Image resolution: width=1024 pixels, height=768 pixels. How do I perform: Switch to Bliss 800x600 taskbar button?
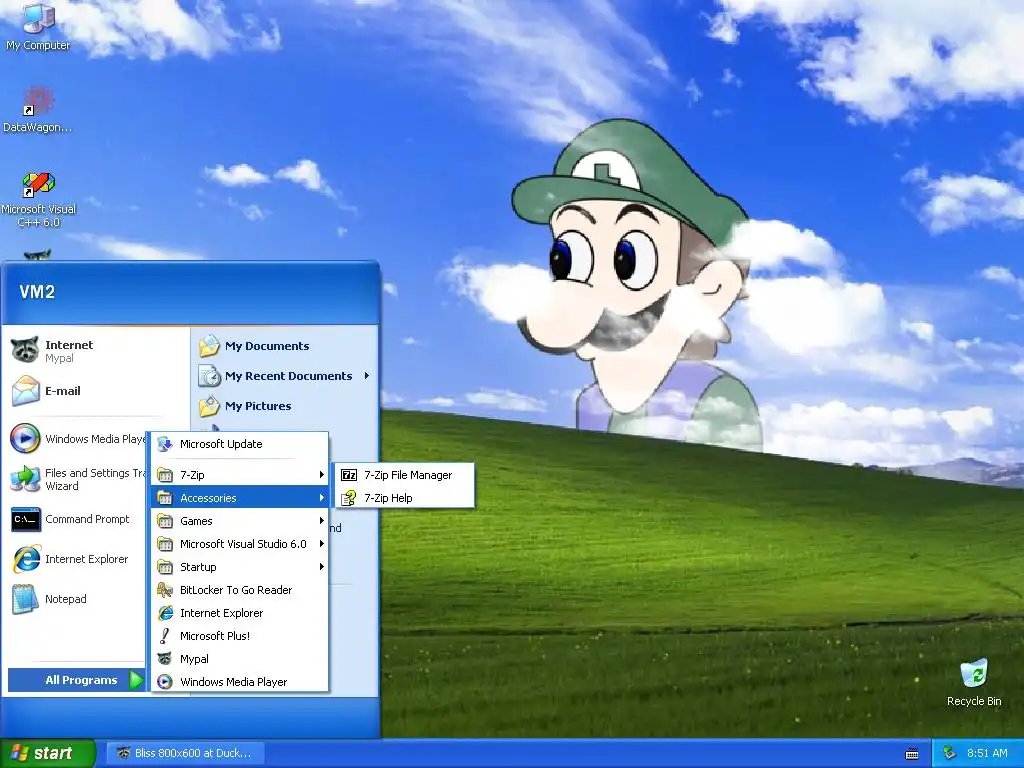click(x=185, y=753)
